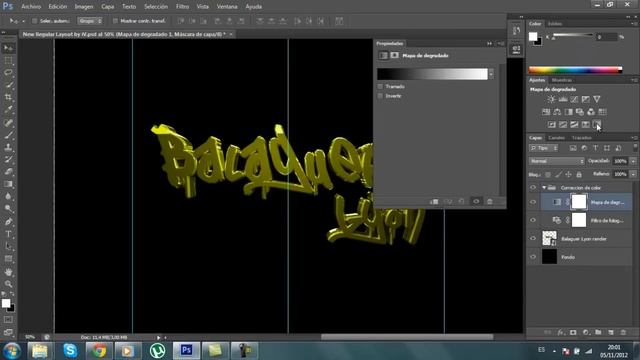
Task: Open Photoshop from the Windows taskbar
Action: coord(187,350)
